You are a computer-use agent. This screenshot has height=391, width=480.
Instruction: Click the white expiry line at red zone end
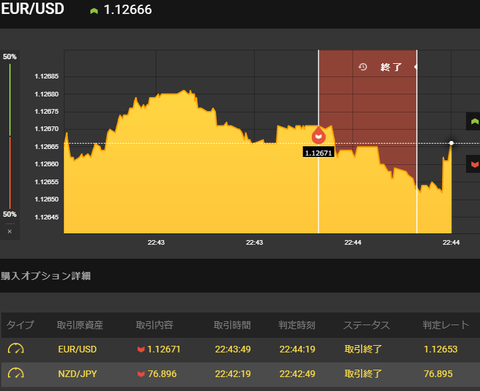pos(417,142)
